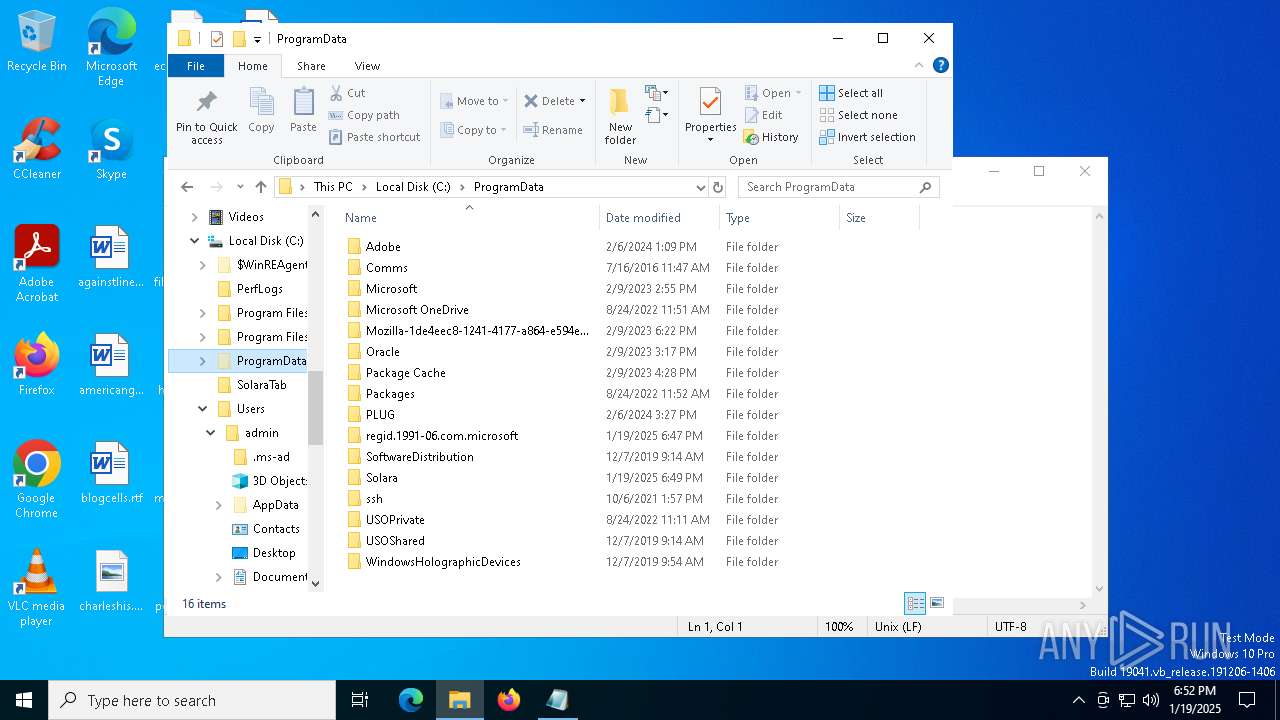Select Desktop in navigation tree
Screen dimensions: 1280x720
point(273,553)
